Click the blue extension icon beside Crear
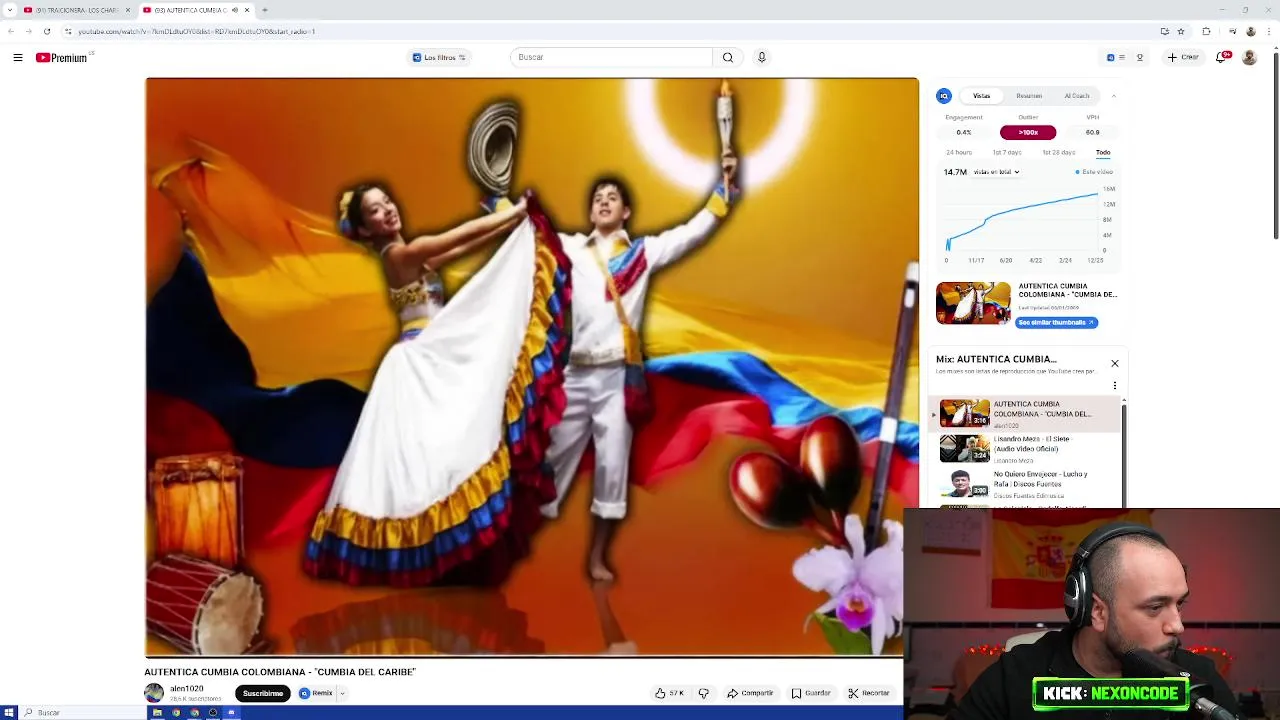Image resolution: width=1280 pixels, height=720 pixels. pyautogui.click(x=1110, y=57)
